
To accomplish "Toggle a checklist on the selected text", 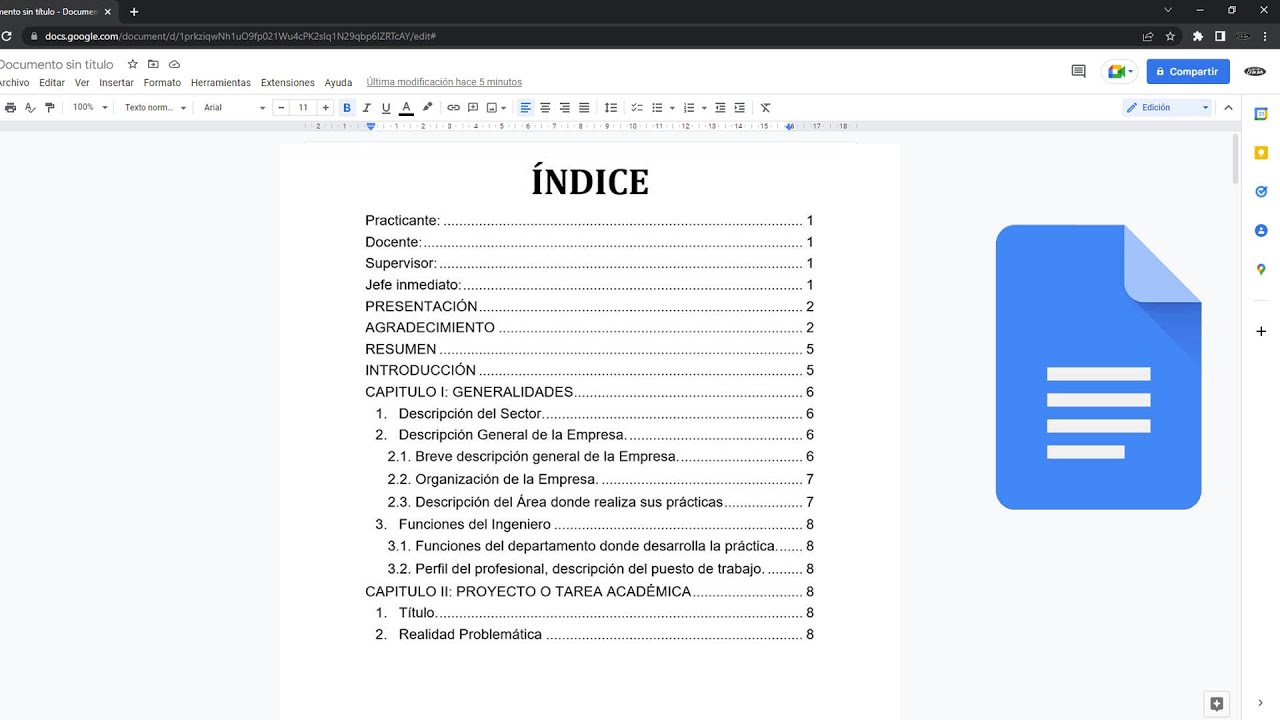I will point(636,107).
